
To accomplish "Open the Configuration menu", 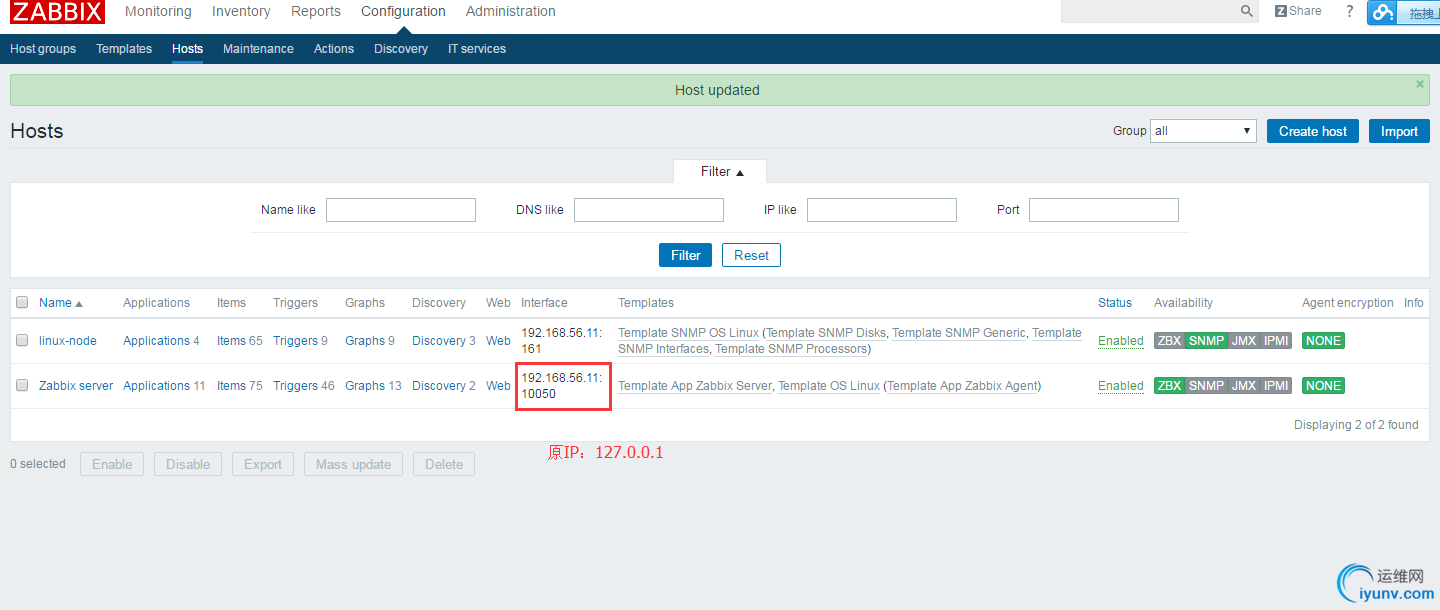I will pyautogui.click(x=403, y=11).
